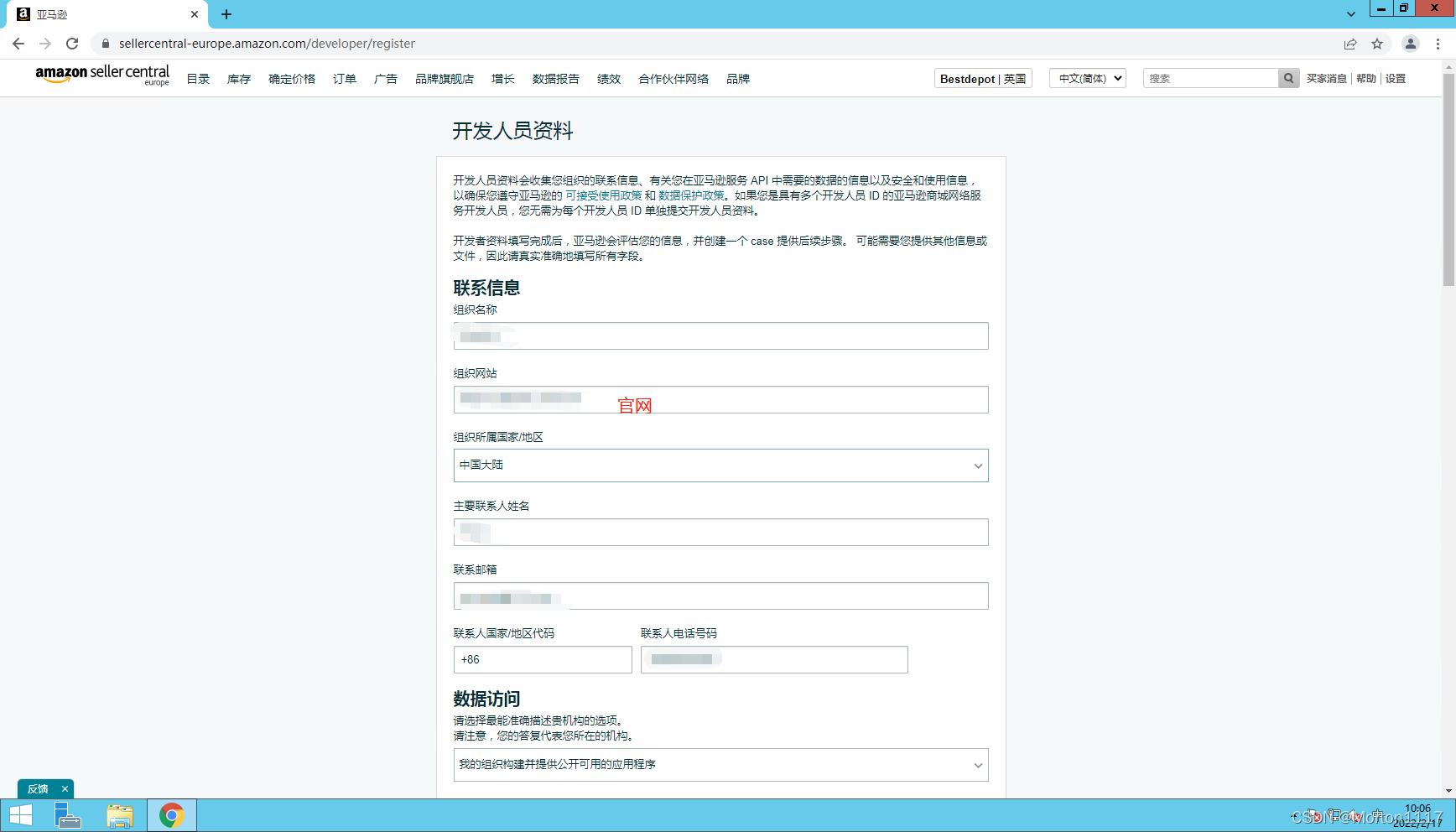The image size is (1456, 832).
Task: Click the browser back arrow
Action: [18, 44]
